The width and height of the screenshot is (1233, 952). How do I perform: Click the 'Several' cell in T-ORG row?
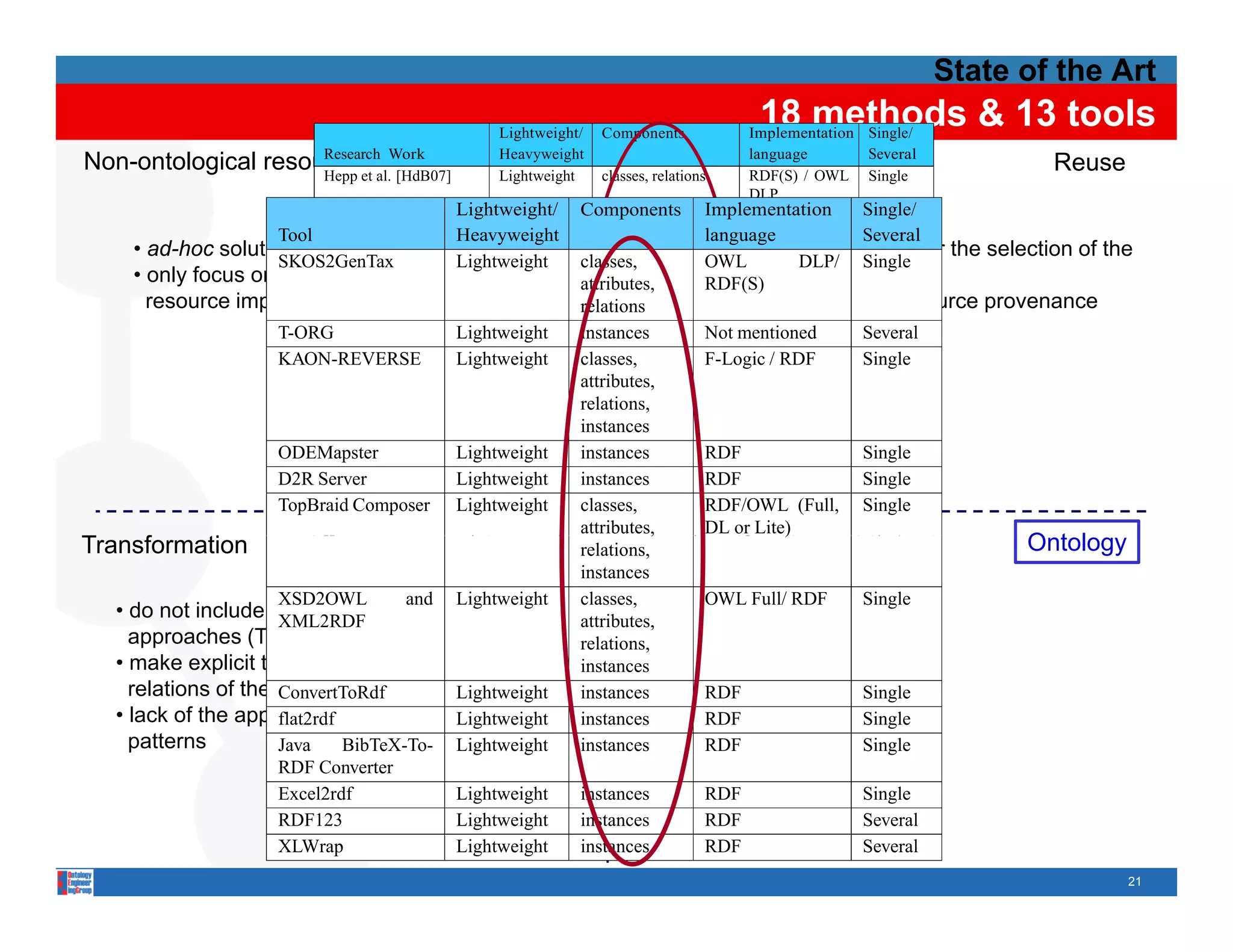896,333
